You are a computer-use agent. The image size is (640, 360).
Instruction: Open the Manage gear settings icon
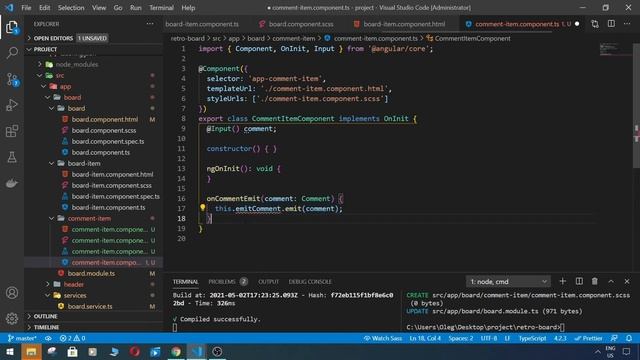coord(12,318)
